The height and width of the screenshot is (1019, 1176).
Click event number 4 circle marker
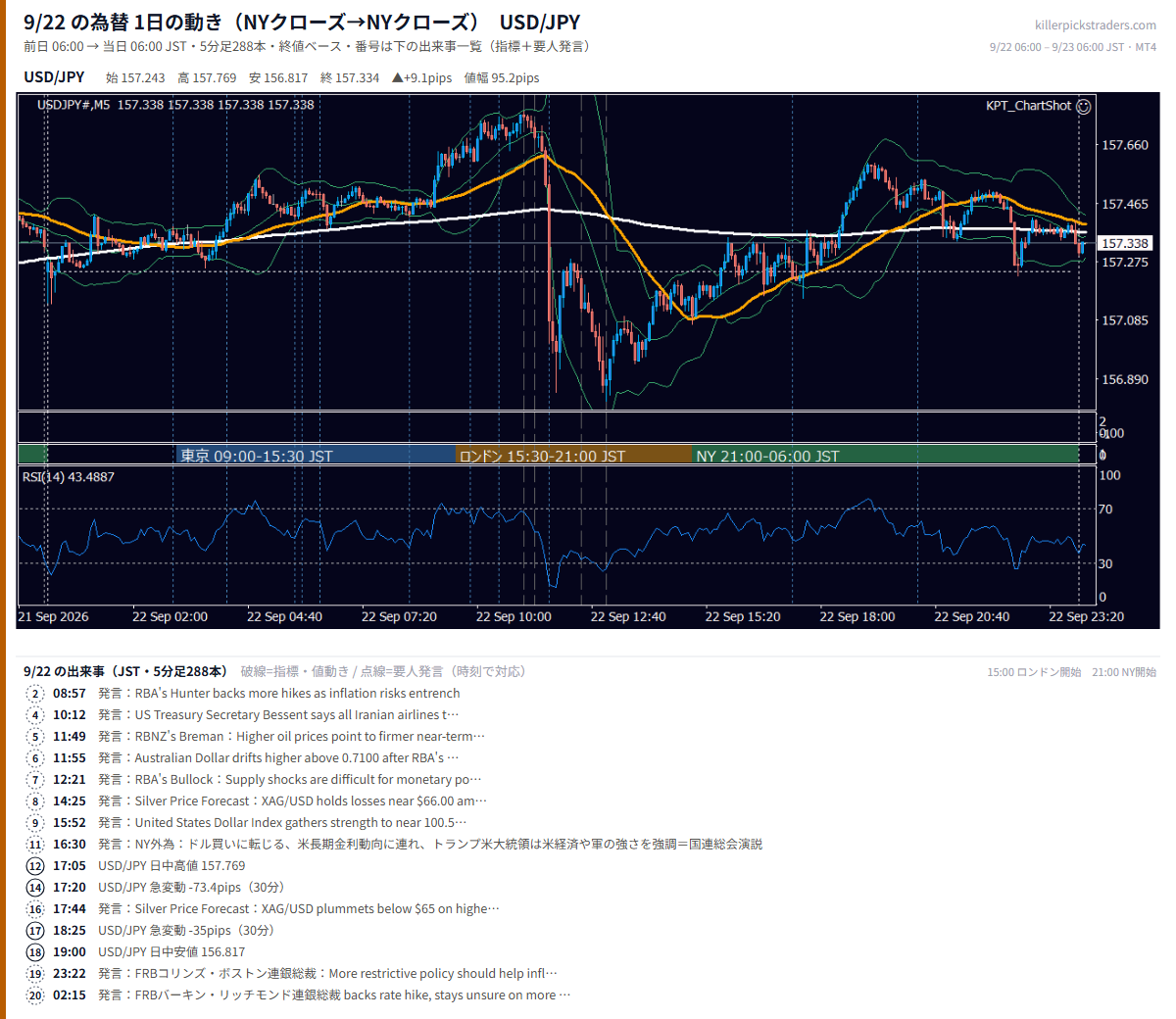tap(35, 715)
